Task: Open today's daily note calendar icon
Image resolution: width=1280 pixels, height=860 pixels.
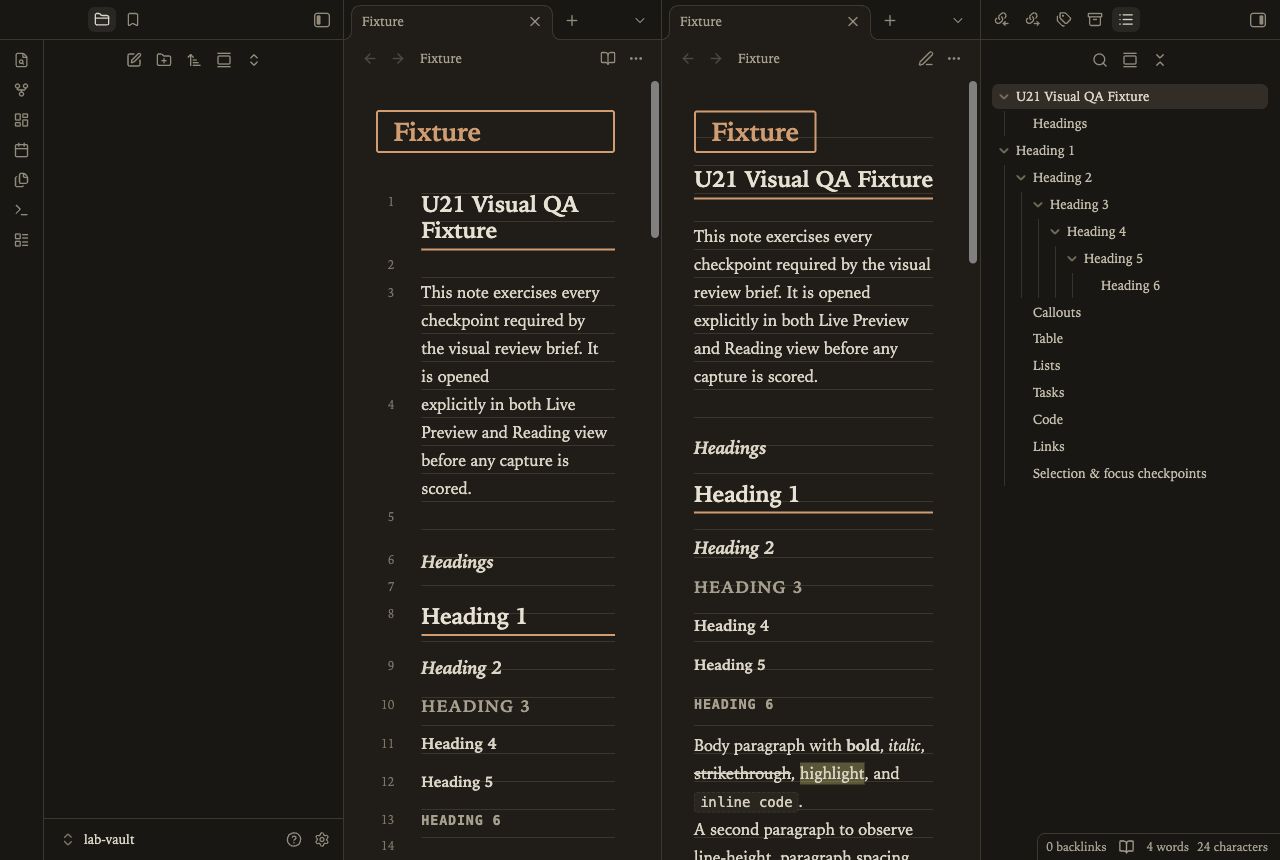Action: [21, 150]
